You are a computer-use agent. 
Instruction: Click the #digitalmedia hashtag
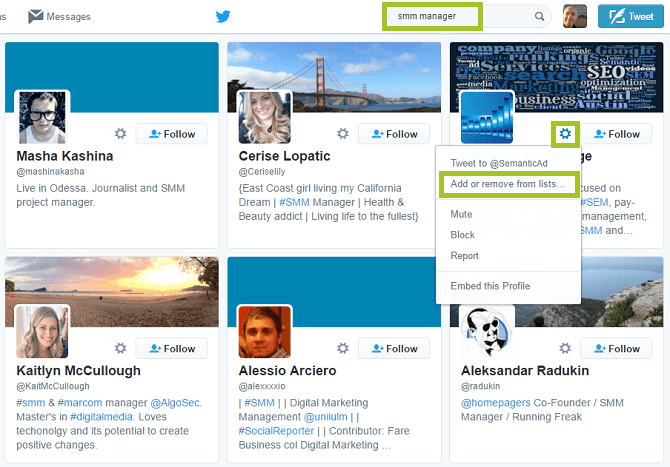pyautogui.click(x=101, y=417)
